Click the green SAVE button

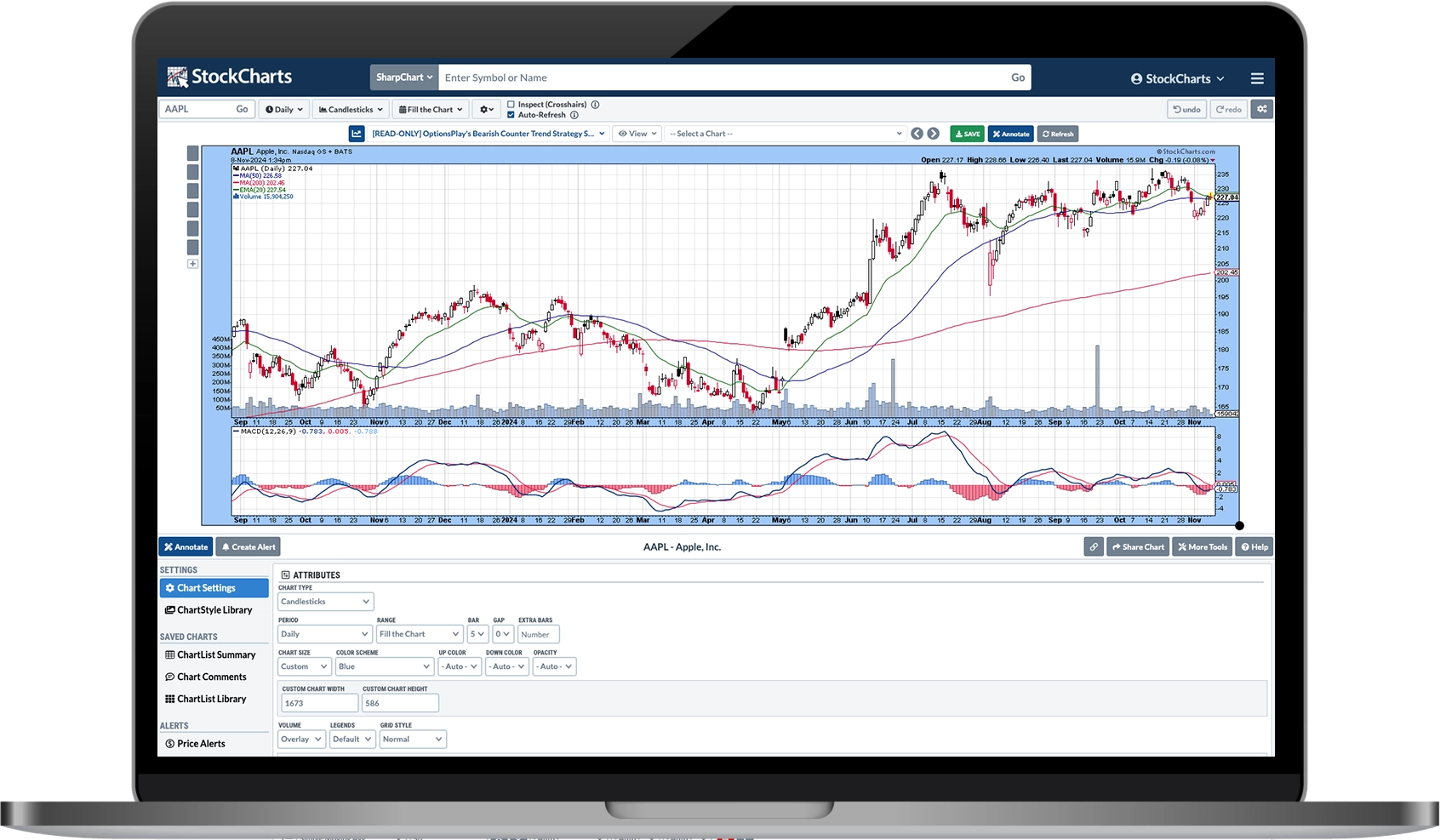[968, 134]
